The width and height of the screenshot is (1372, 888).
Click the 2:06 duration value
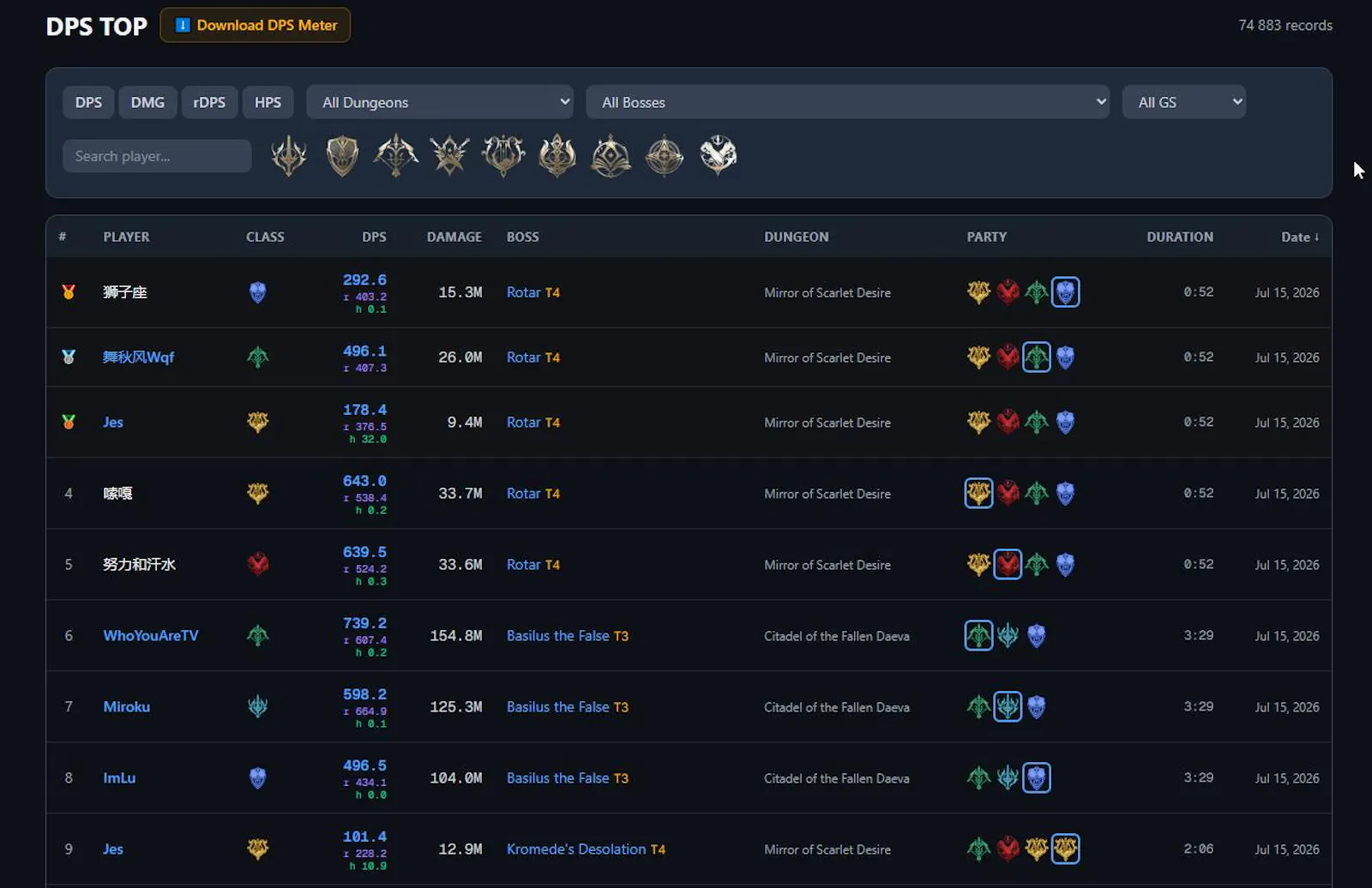click(x=1198, y=849)
